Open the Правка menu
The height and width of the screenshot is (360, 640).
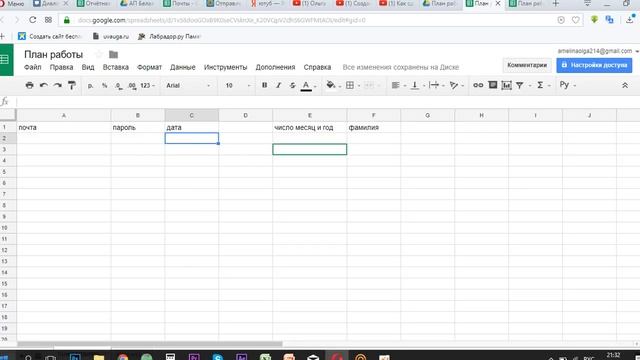click(x=61, y=67)
